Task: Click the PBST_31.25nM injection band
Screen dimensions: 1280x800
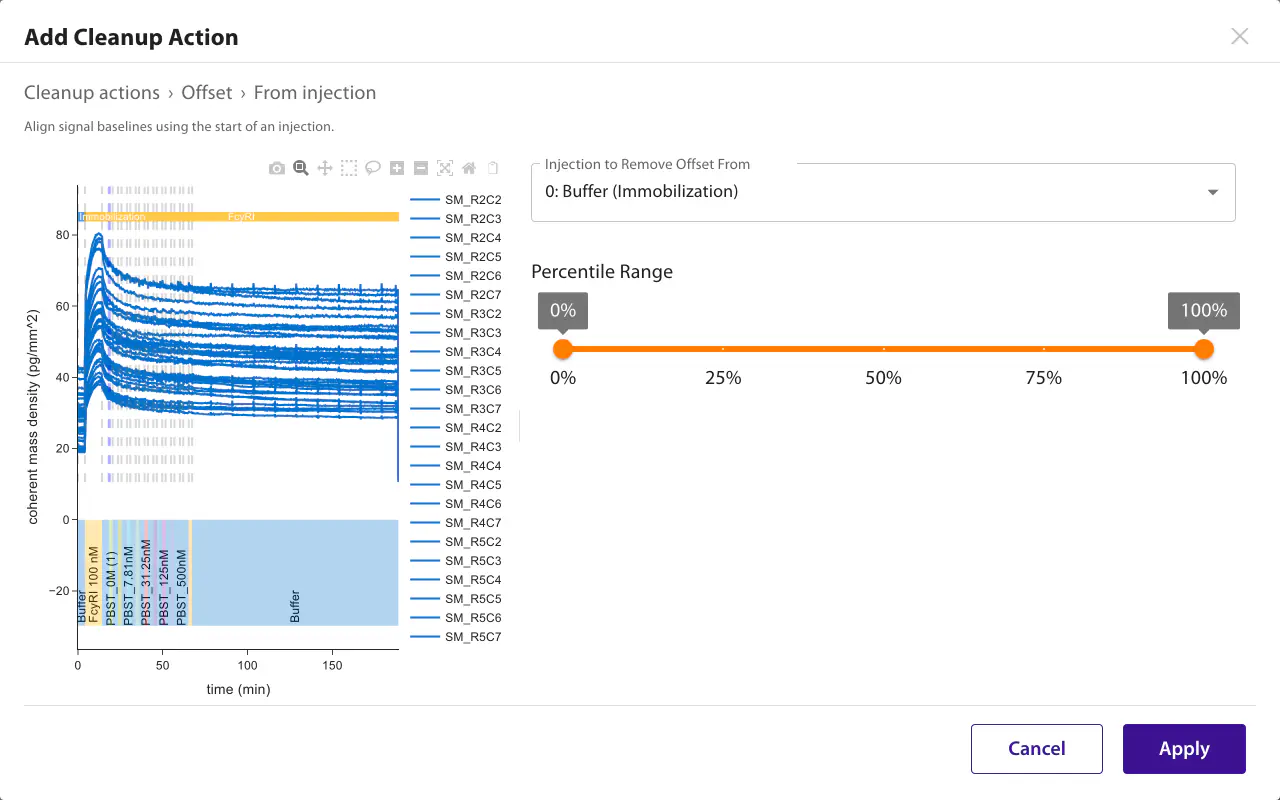Action: (146, 573)
